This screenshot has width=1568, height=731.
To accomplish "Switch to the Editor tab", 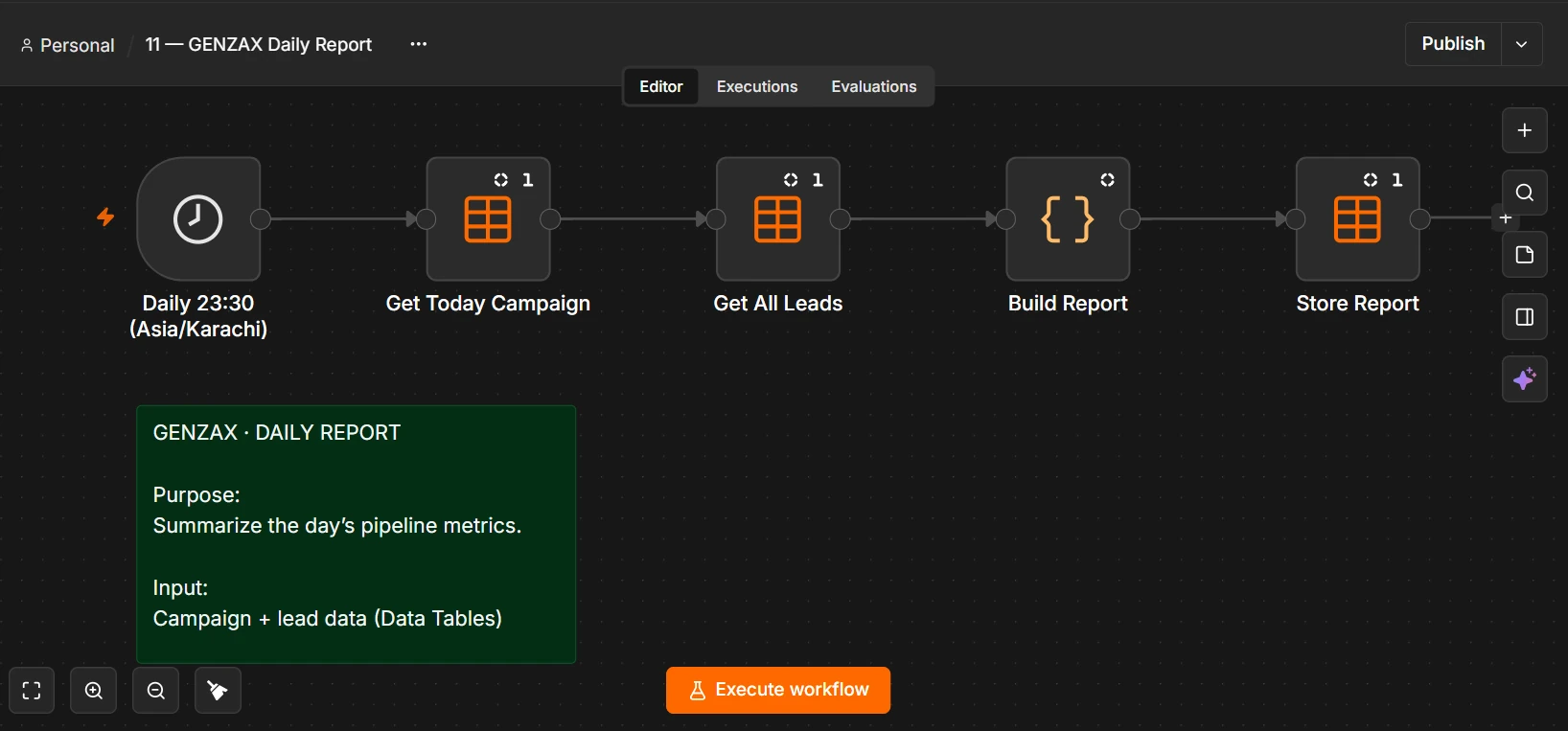I will point(661,86).
